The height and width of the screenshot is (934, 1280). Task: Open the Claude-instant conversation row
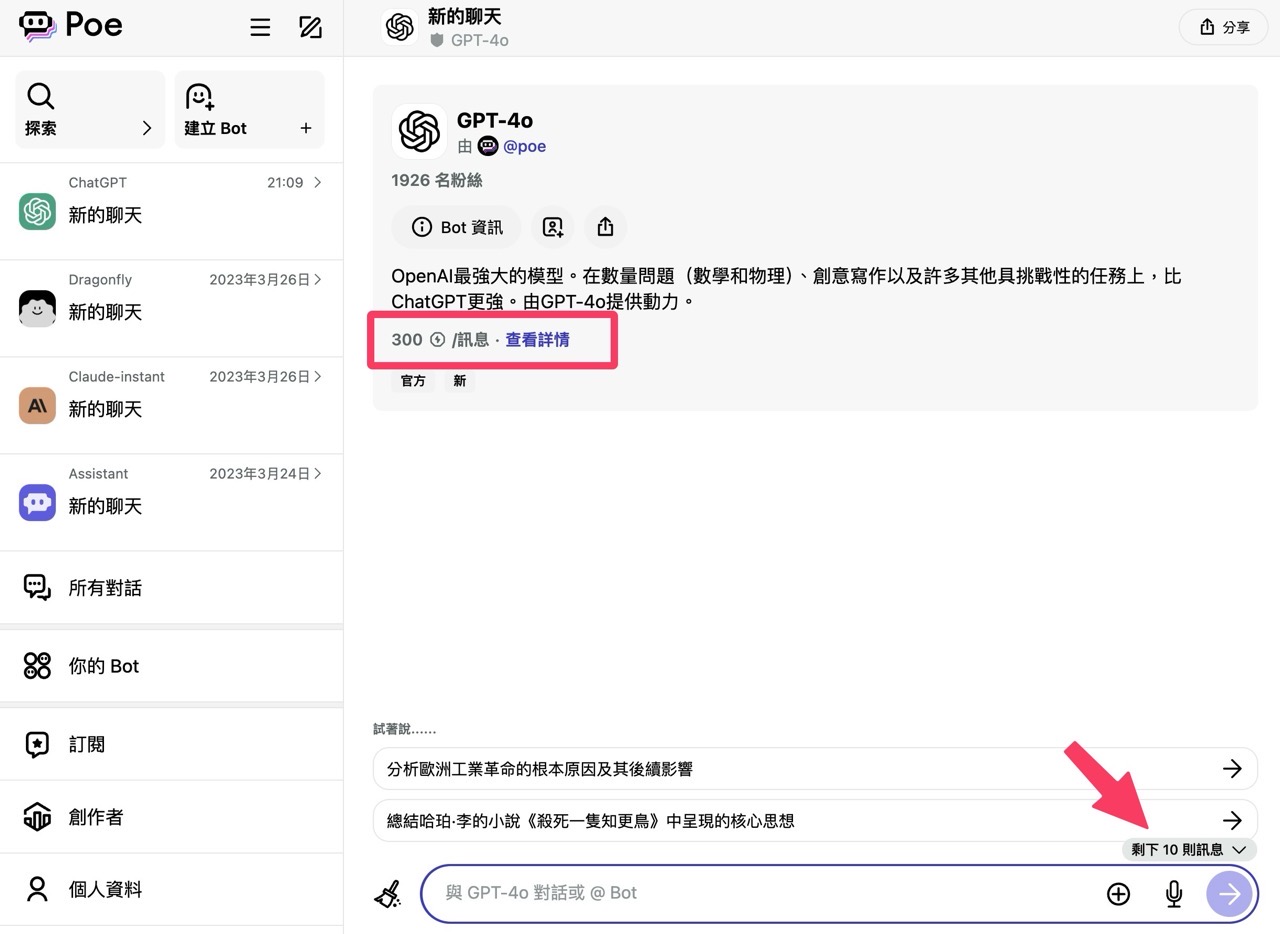point(171,406)
